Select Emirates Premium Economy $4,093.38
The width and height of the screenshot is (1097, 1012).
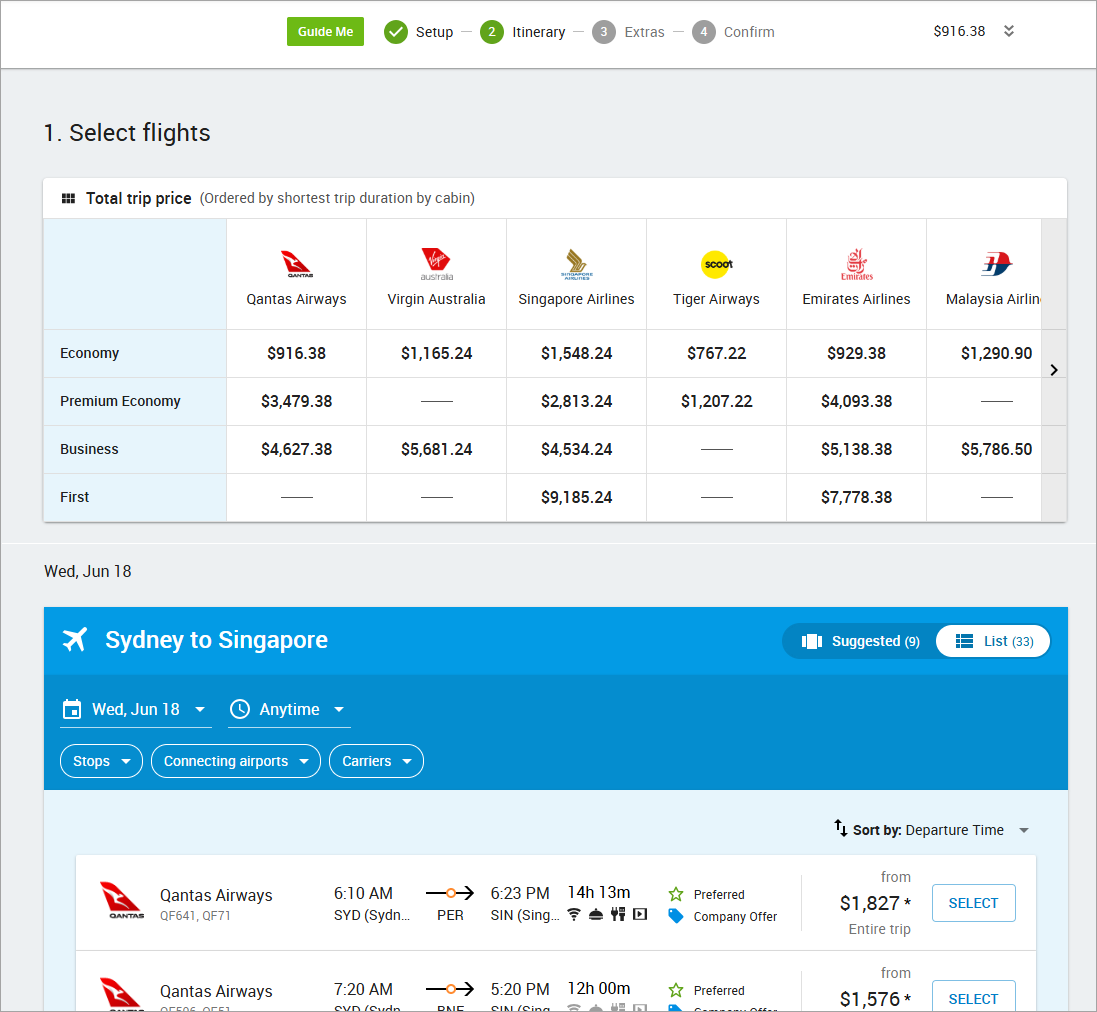point(856,401)
